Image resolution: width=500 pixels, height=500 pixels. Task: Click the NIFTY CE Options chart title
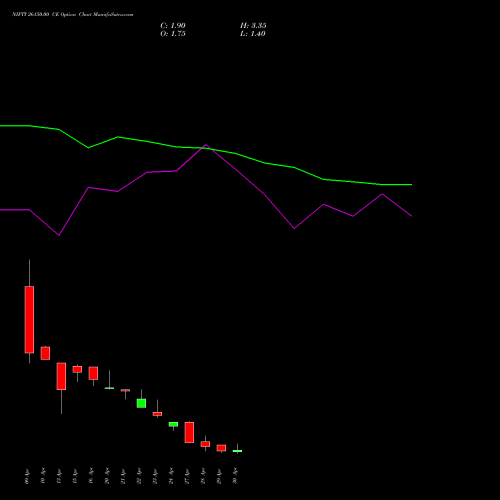pos(72,15)
